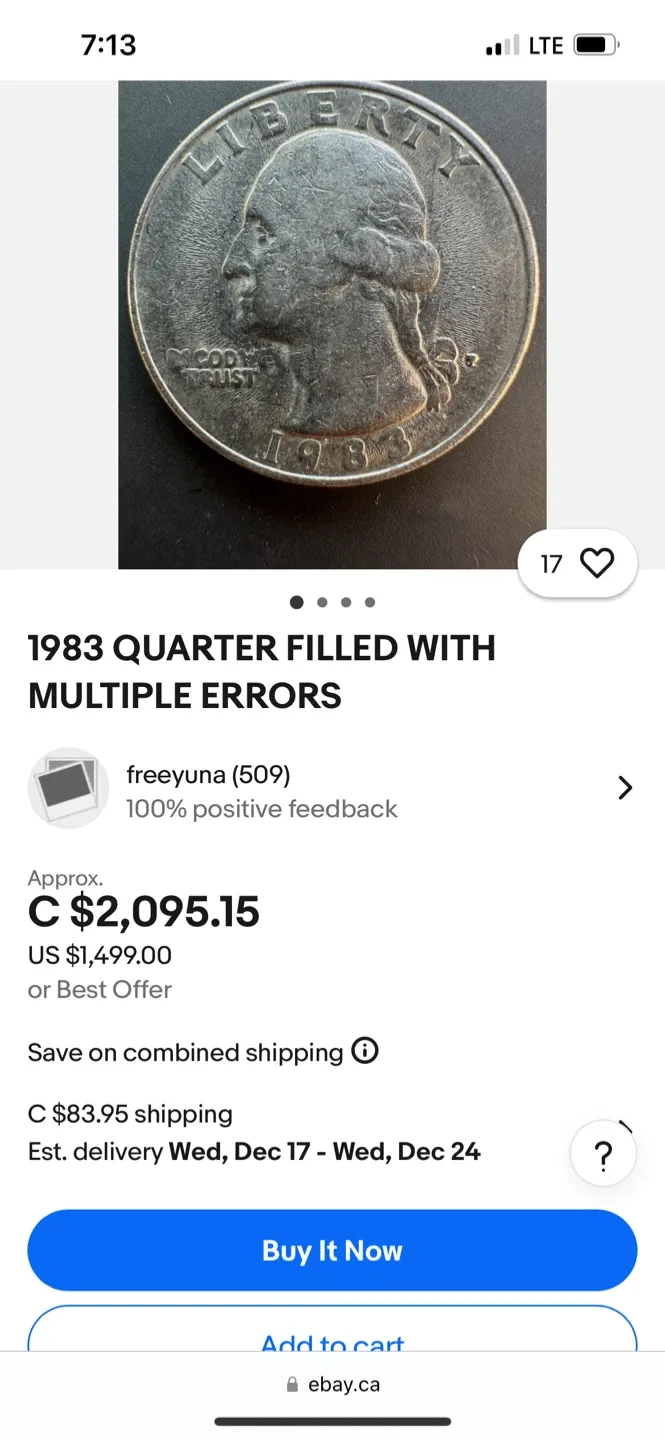Tap the 17 watchers count pill
The image size is (665, 1440).
click(551, 563)
